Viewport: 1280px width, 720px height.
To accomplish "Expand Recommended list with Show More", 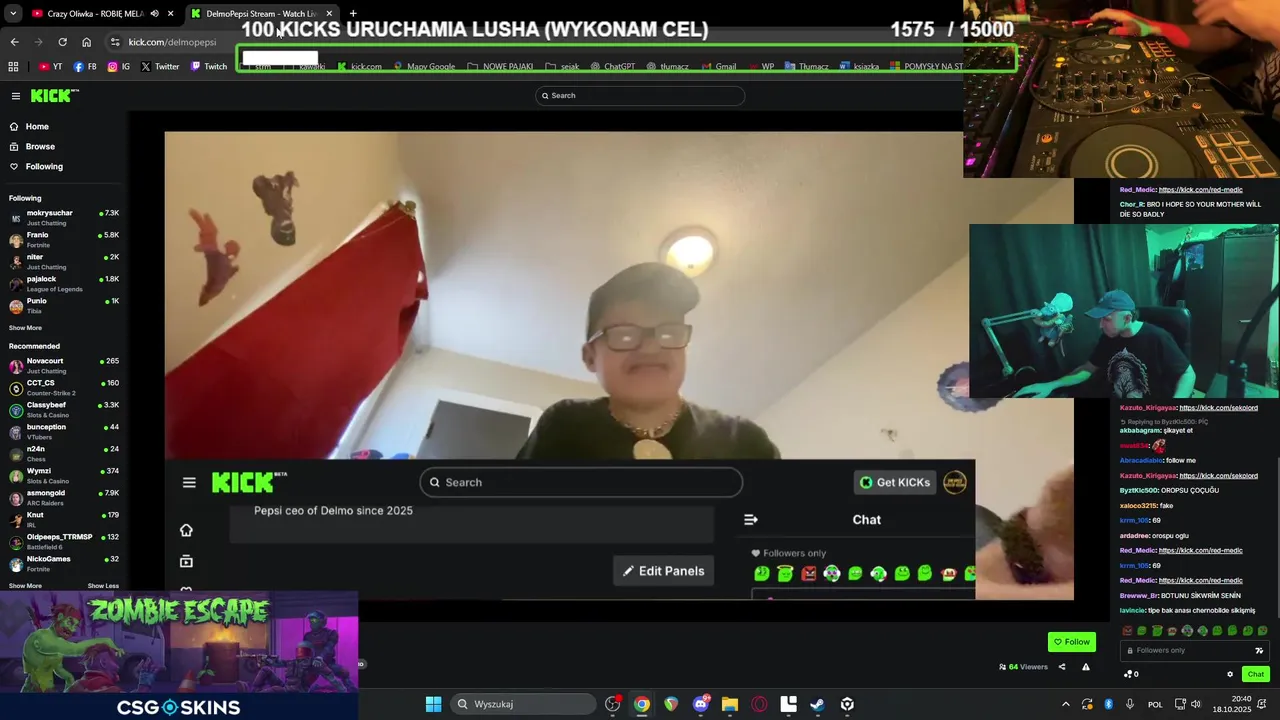I will [x=25, y=586].
